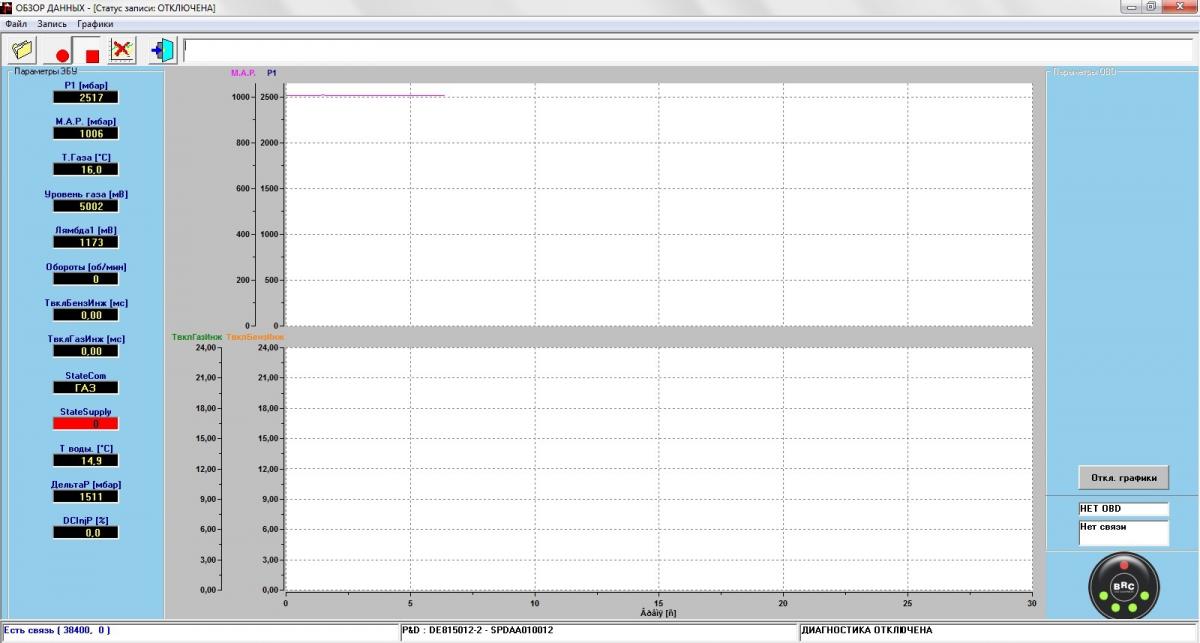Click the P1 graph legend label

pos(272,73)
